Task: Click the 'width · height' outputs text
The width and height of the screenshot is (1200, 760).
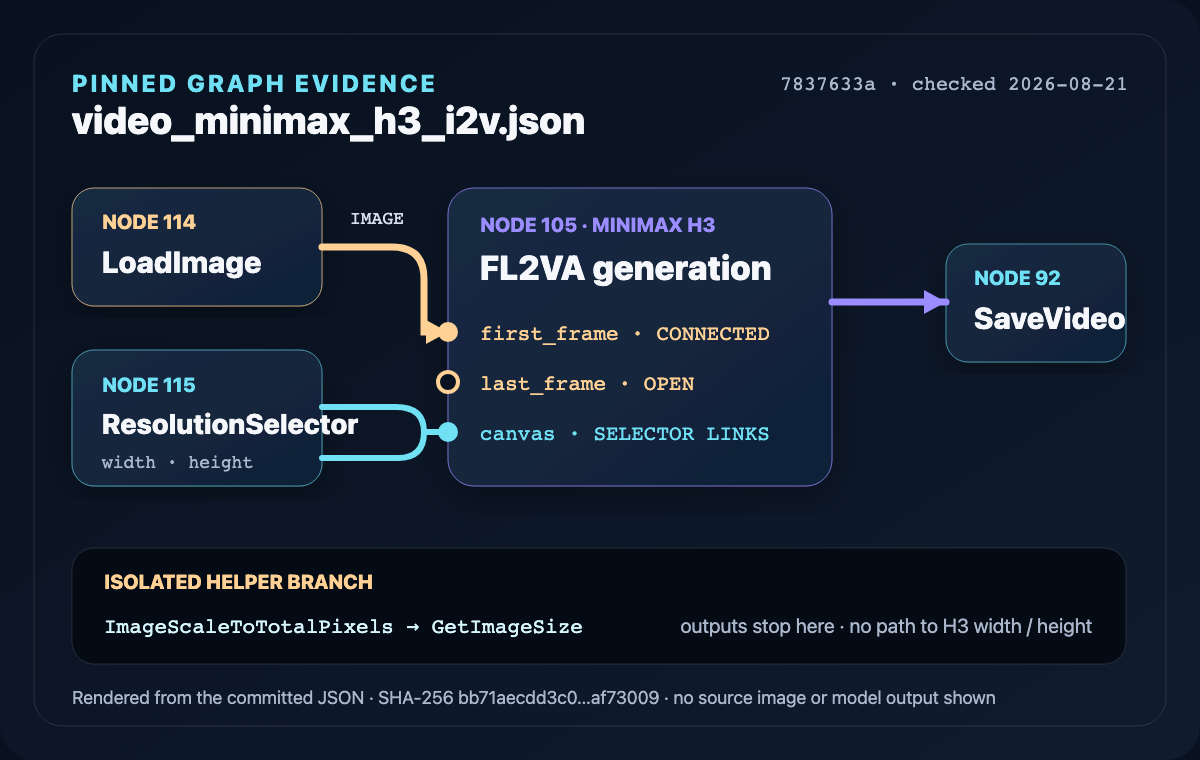Action: (177, 462)
